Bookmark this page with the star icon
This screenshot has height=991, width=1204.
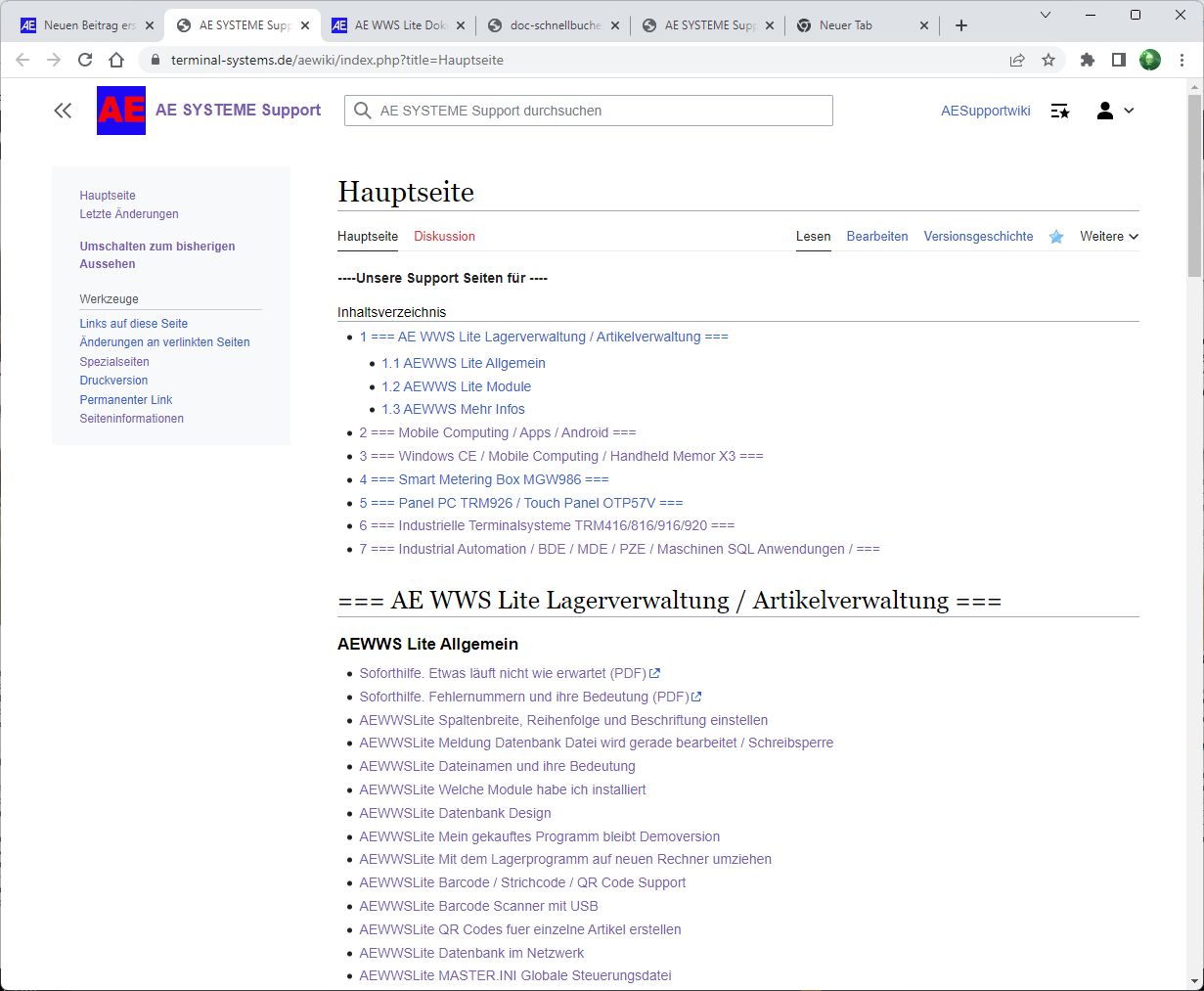pos(1048,60)
